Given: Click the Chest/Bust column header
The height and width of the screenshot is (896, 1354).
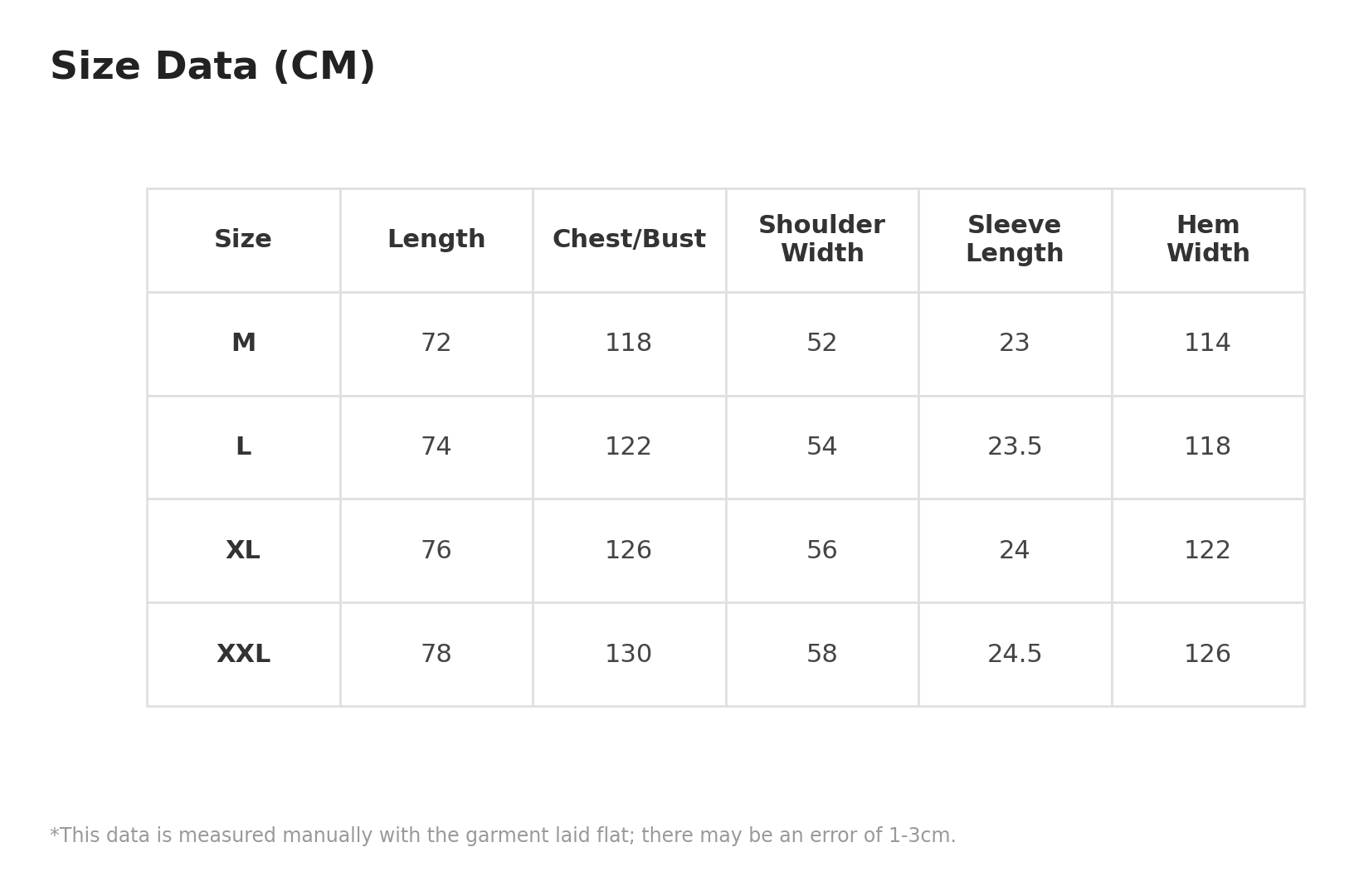Looking at the screenshot, I should (x=629, y=240).
